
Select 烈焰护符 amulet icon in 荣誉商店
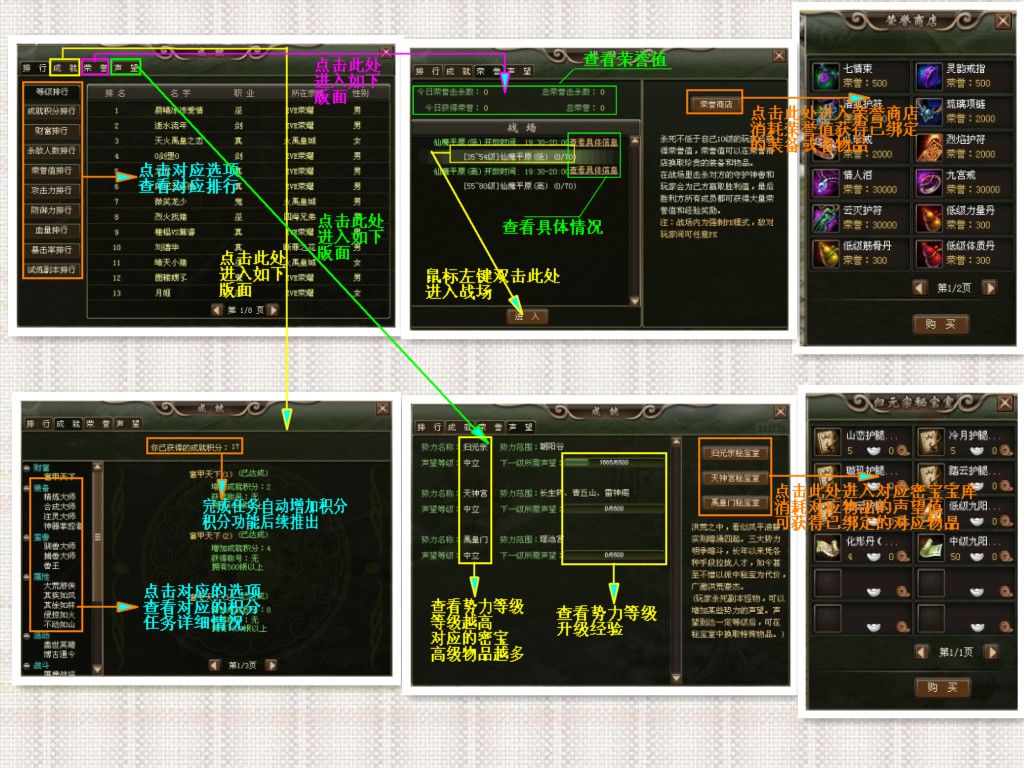(x=928, y=148)
